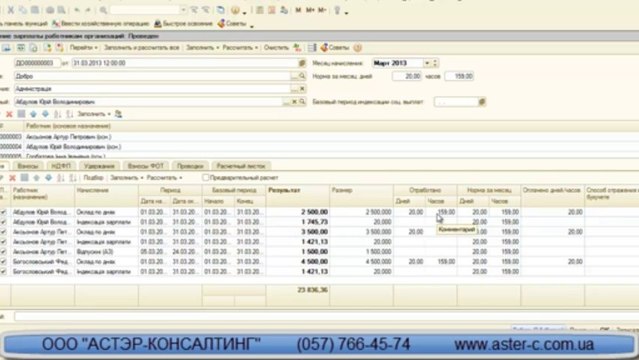Image resolution: width=639 pixels, height=360 pixels.
Task: Open Заполнить dropdown on the accruals table toolbar
Action: coord(127,178)
